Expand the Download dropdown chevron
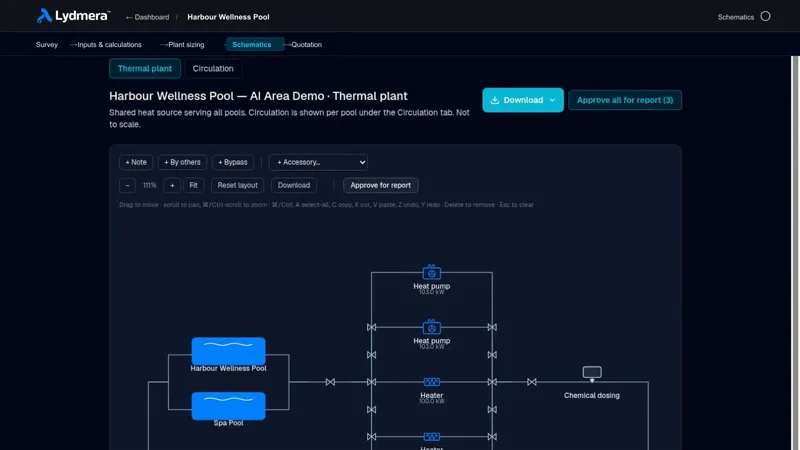The image size is (800, 450). tap(552, 100)
